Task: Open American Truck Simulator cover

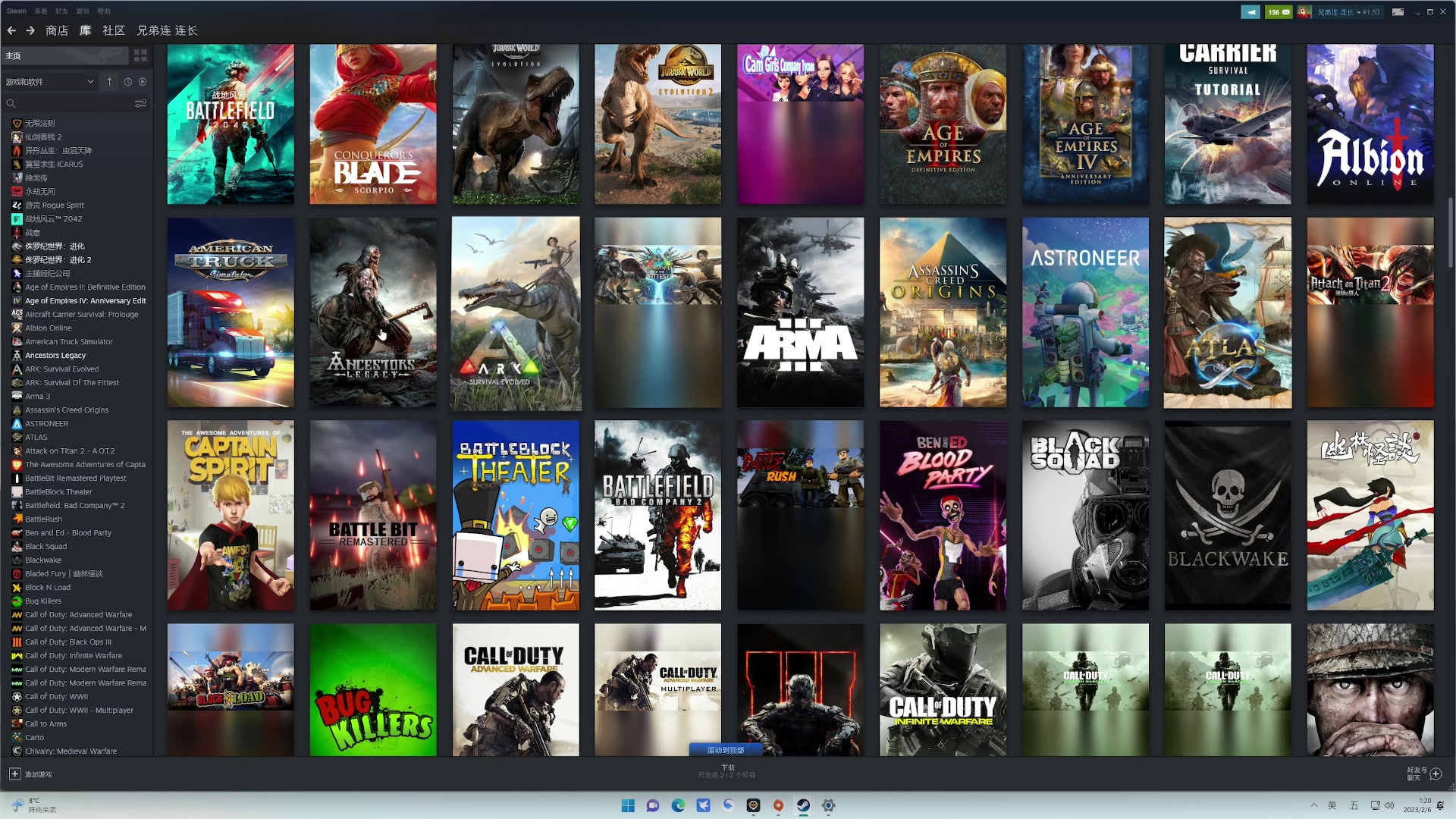Action: pyautogui.click(x=231, y=312)
